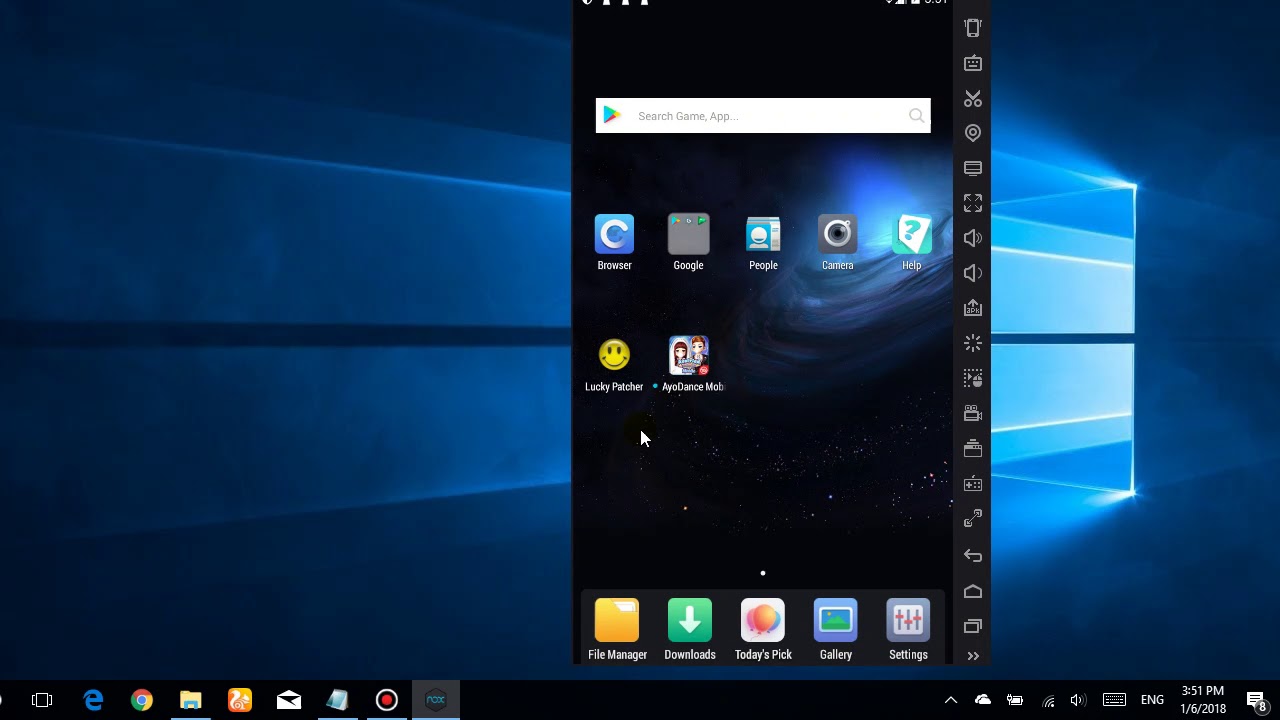Viewport: 1280px width, 720px height.
Task: Click the magnifier in search bar
Action: coord(916,116)
